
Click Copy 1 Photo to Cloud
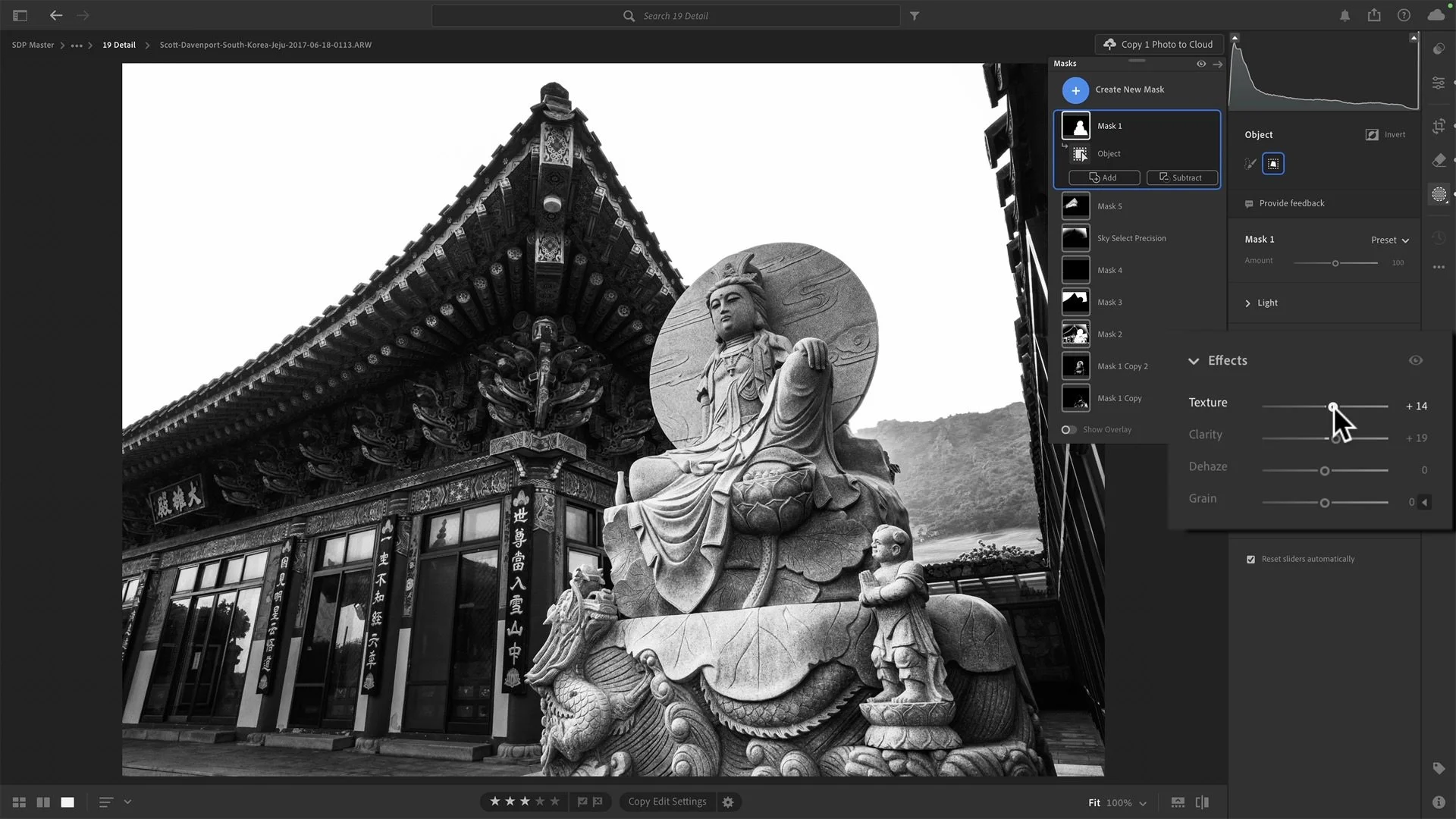point(1158,45)
